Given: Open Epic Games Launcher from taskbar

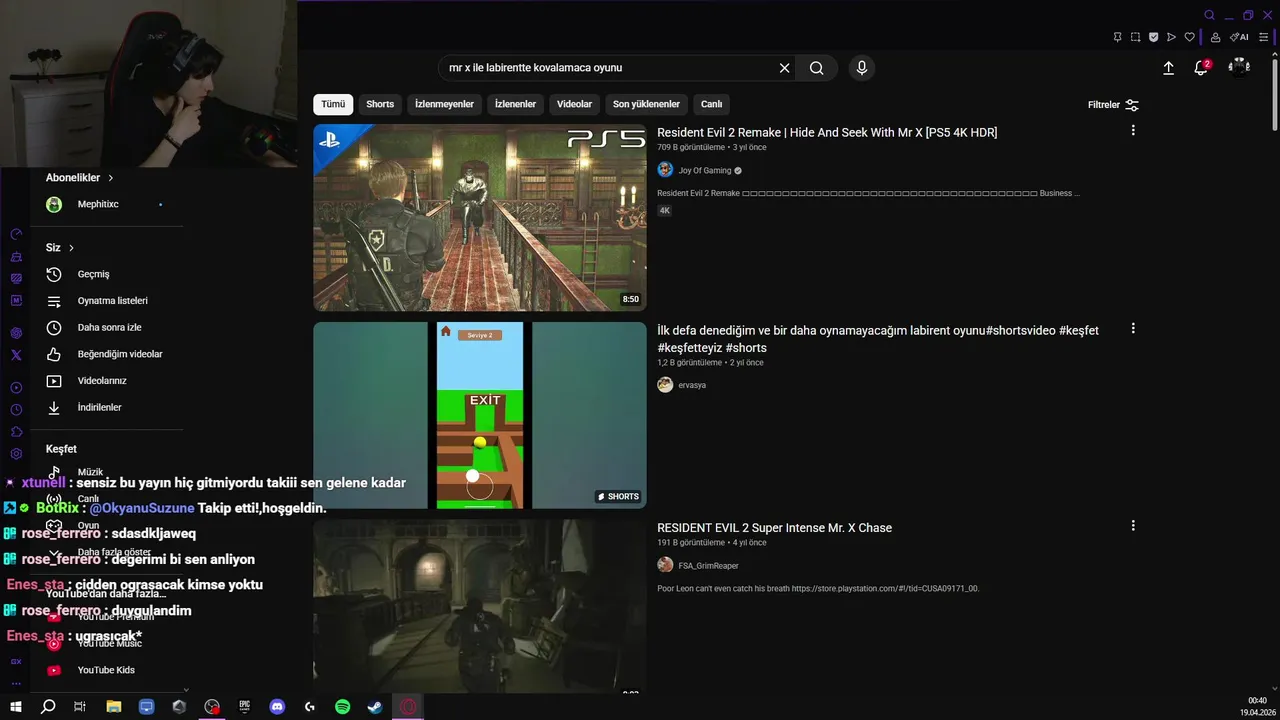Looking at the screenshot, I should (244, 707).
